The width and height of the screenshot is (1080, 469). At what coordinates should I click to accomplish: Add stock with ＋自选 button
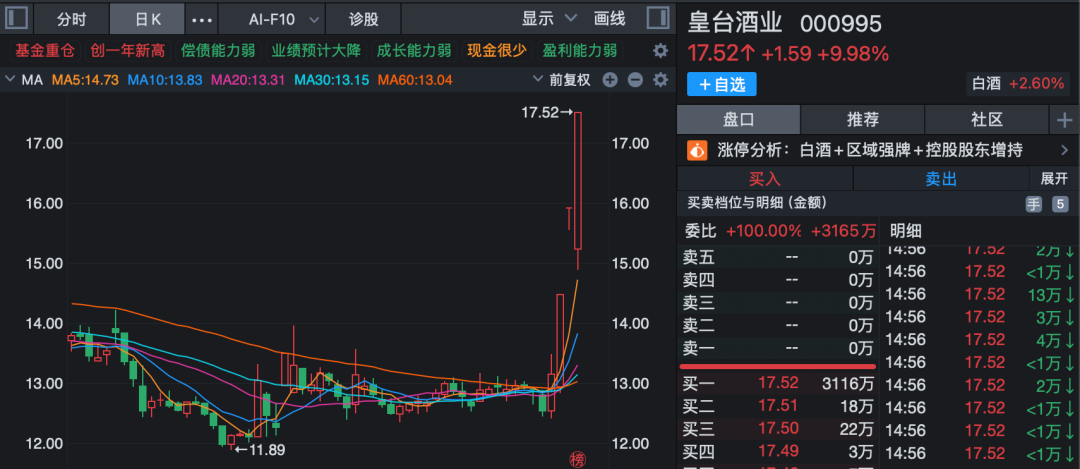(x=721, y=85)
